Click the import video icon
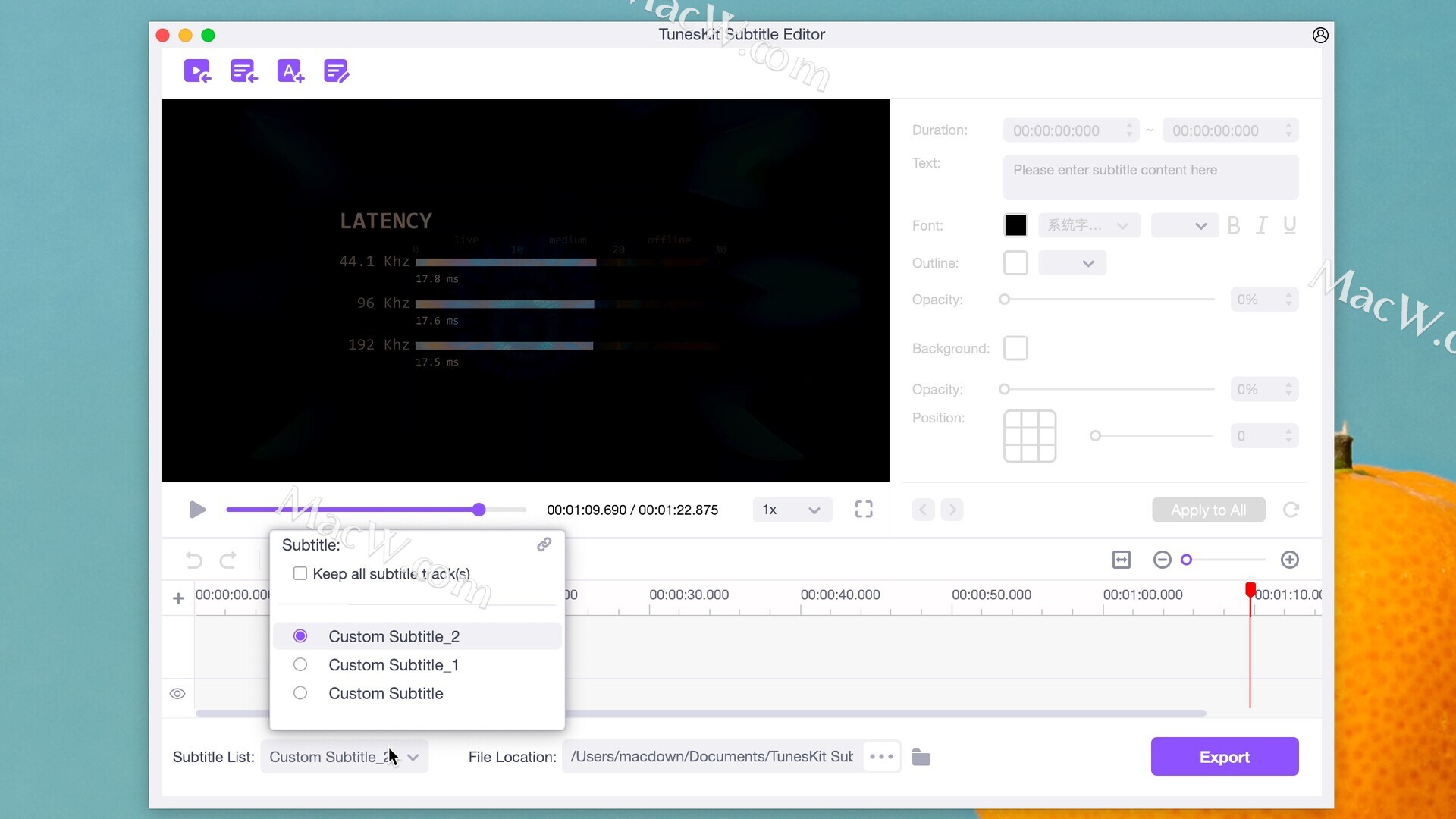Screen dimensions: 1456x819 [x=197, y=71]
